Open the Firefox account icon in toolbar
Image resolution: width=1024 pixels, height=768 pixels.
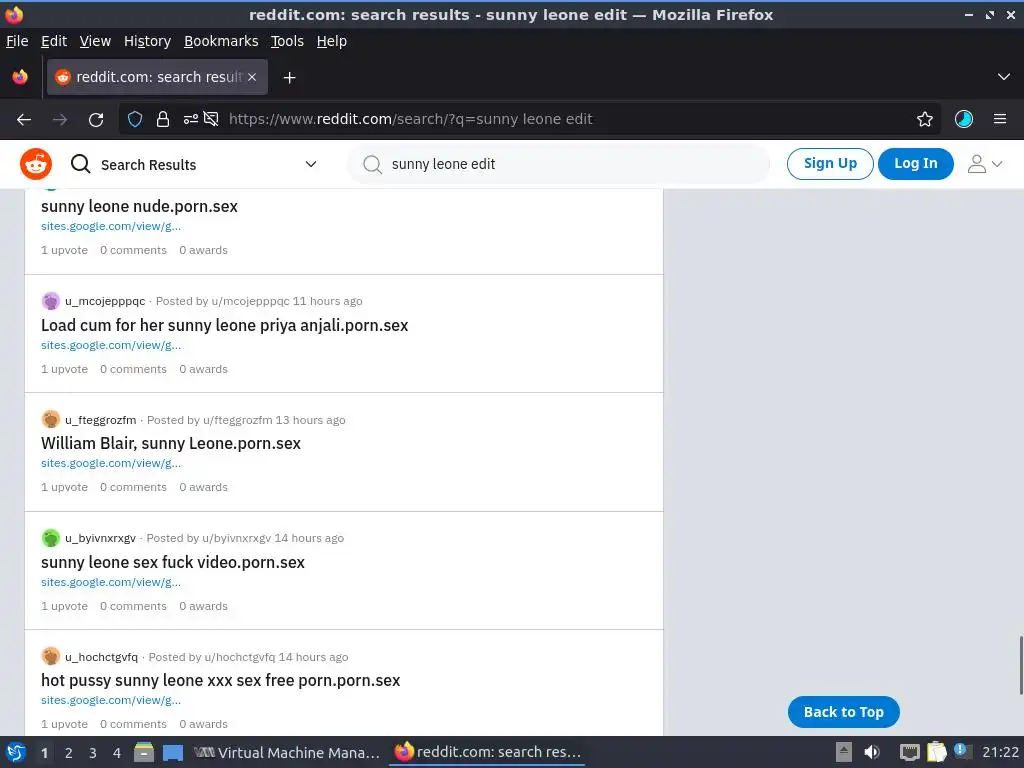tap(964, 120)
